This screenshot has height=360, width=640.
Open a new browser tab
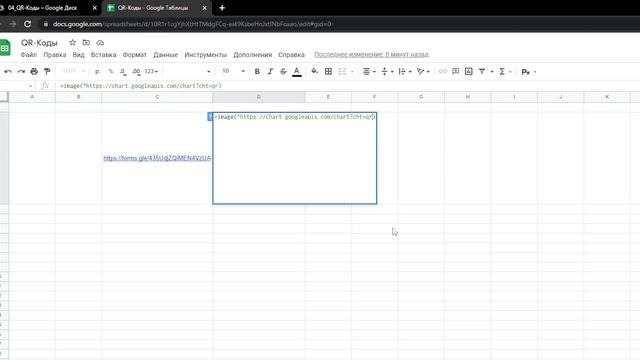222,8
